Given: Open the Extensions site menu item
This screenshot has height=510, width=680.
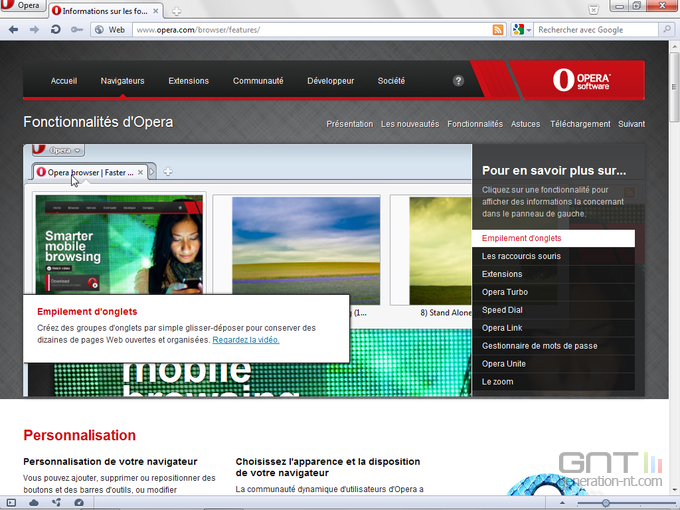Looking at the screenshot, I should pos(188,81).
